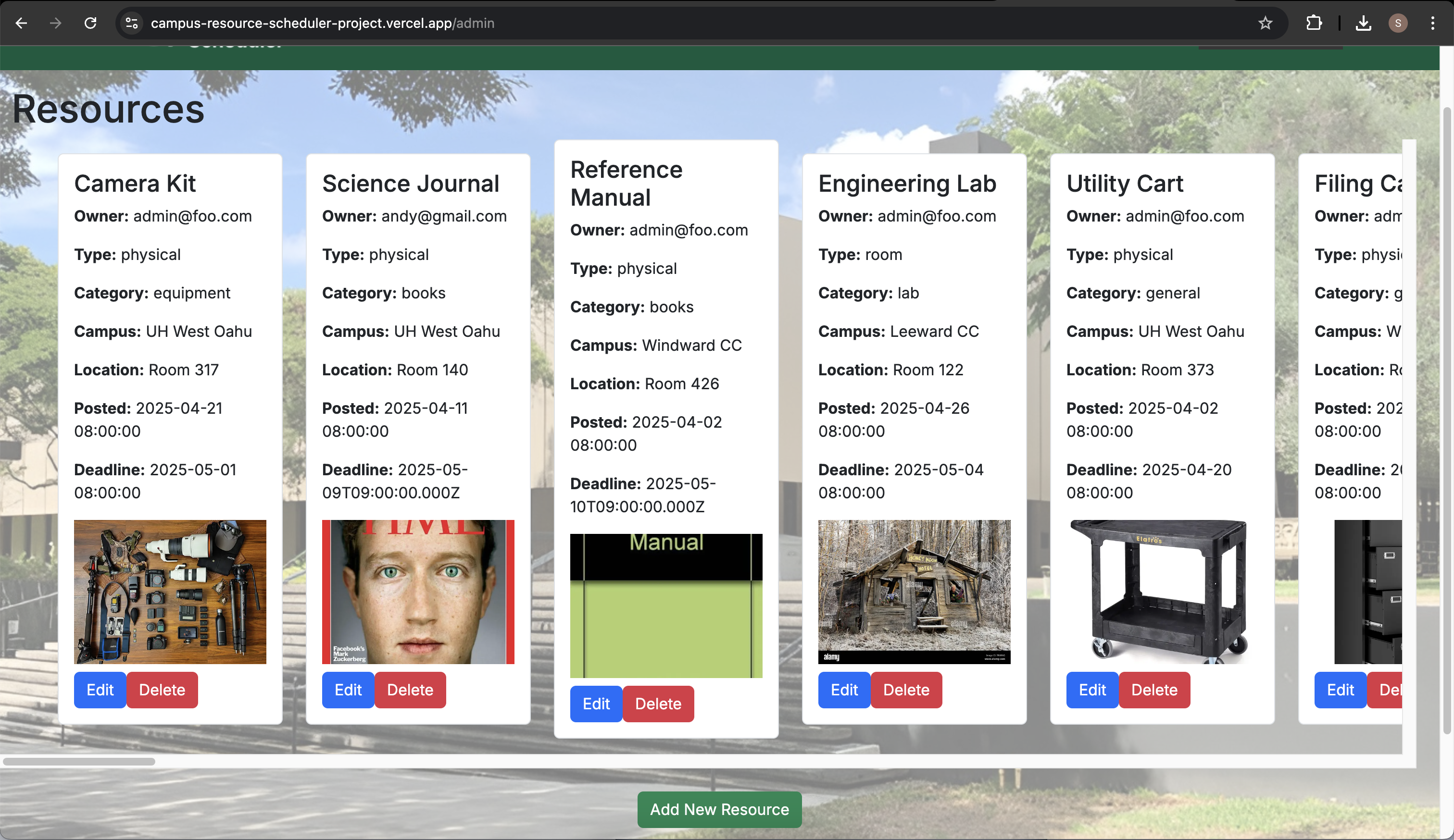Open the extensions puzzle icon

(x=1314, y=23)
